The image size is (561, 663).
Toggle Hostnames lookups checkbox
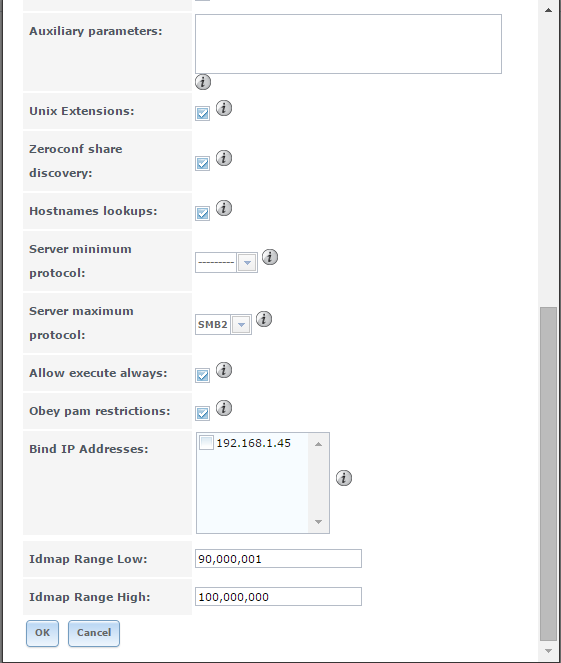tap(203, 213)
